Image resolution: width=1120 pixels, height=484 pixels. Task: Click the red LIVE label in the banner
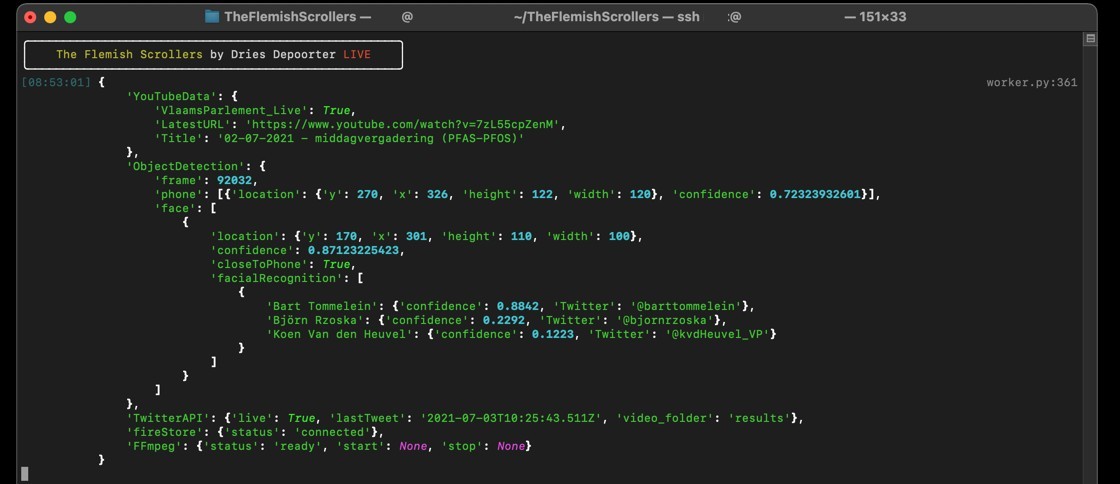356,55
